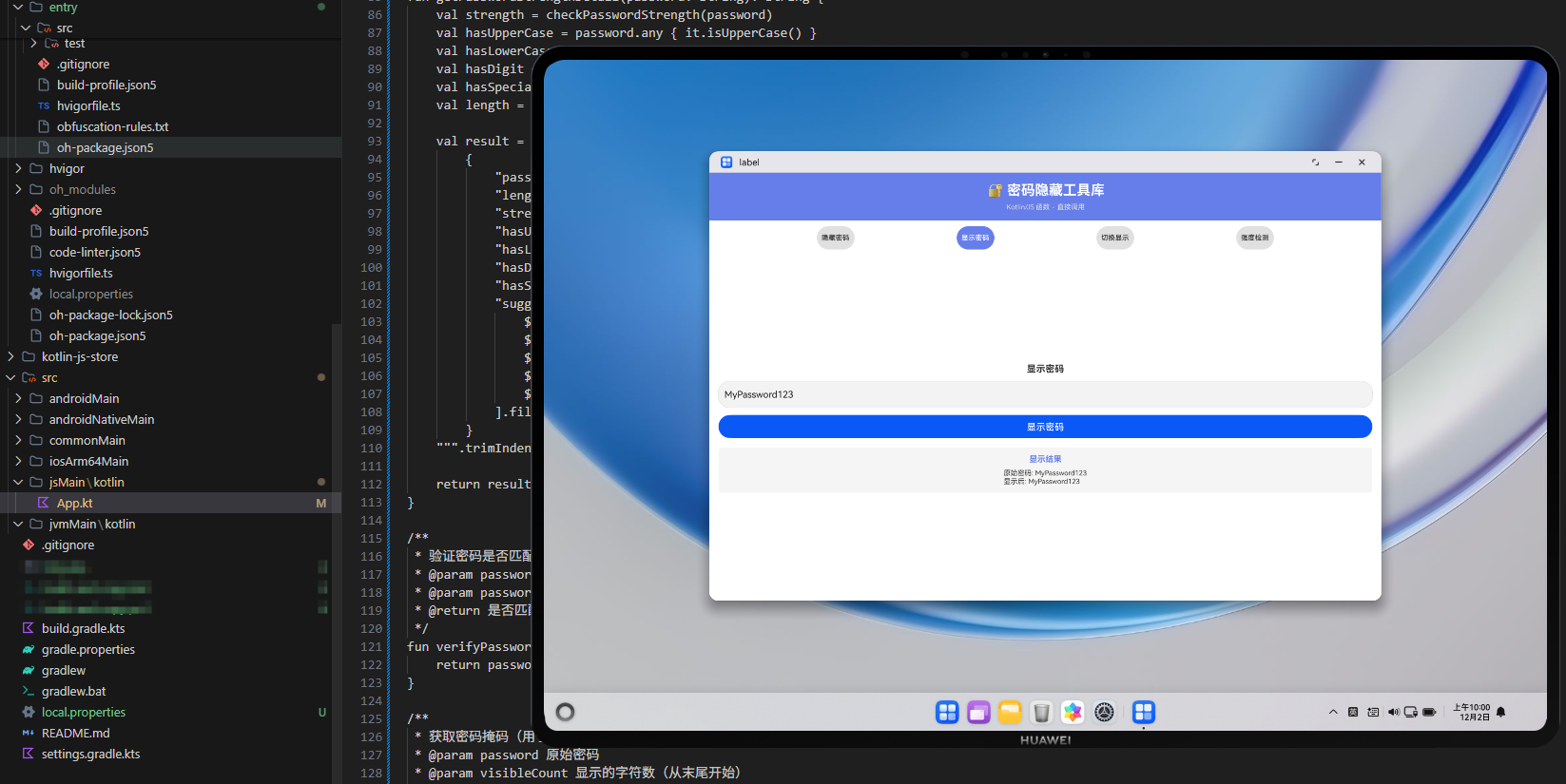Collapse the entry folder
The width and height of the screenshot is (1566, 784).
click(x=18, y=7)
